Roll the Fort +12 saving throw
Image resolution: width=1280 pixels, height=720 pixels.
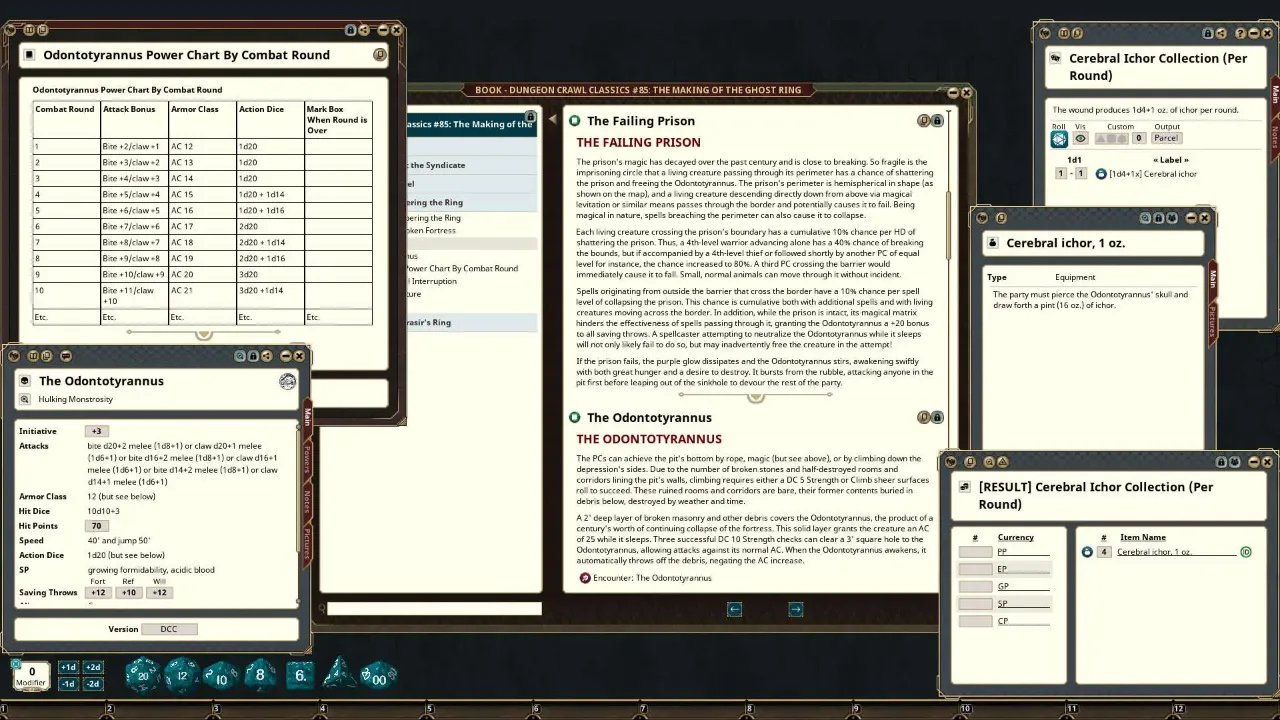click(x=97, y=593)
